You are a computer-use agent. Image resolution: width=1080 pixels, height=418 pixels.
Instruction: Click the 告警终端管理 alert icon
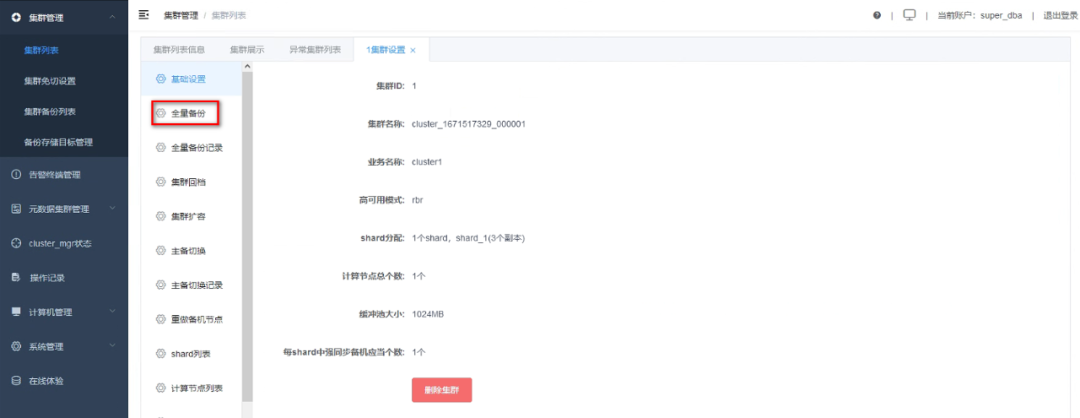pos(16,175)
